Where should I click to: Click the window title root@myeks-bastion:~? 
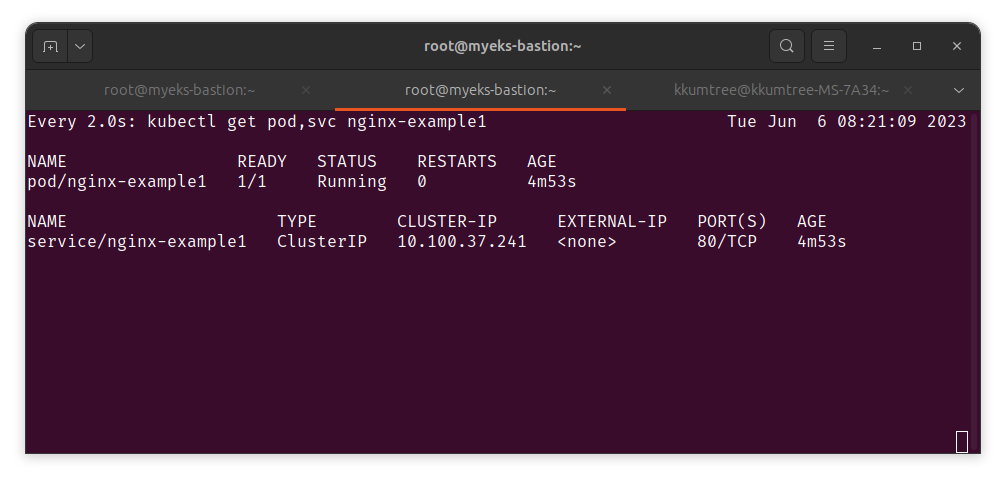click(x=502, y=46)
